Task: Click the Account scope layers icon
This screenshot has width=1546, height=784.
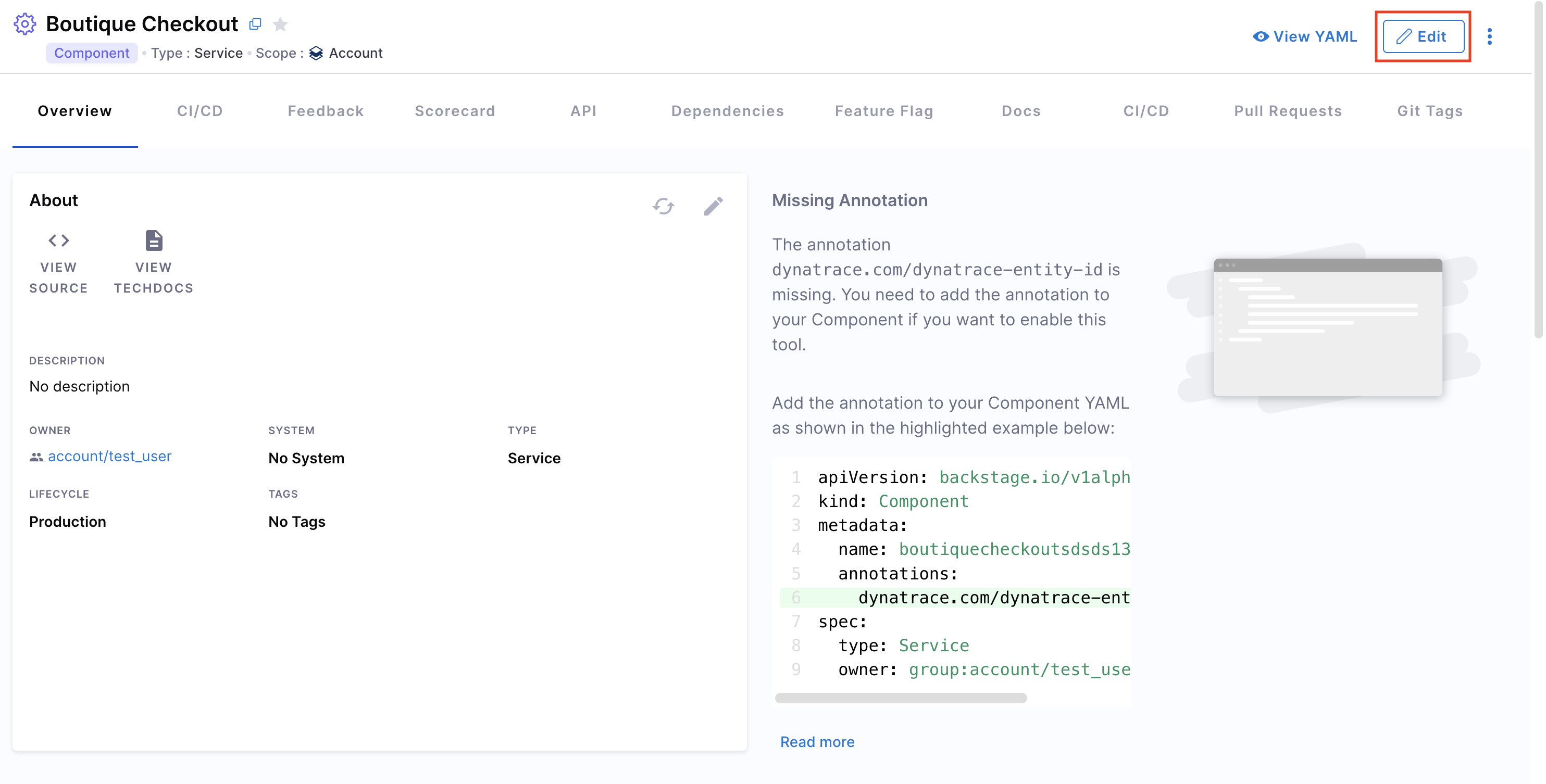Action: click(x=316, y=54)
